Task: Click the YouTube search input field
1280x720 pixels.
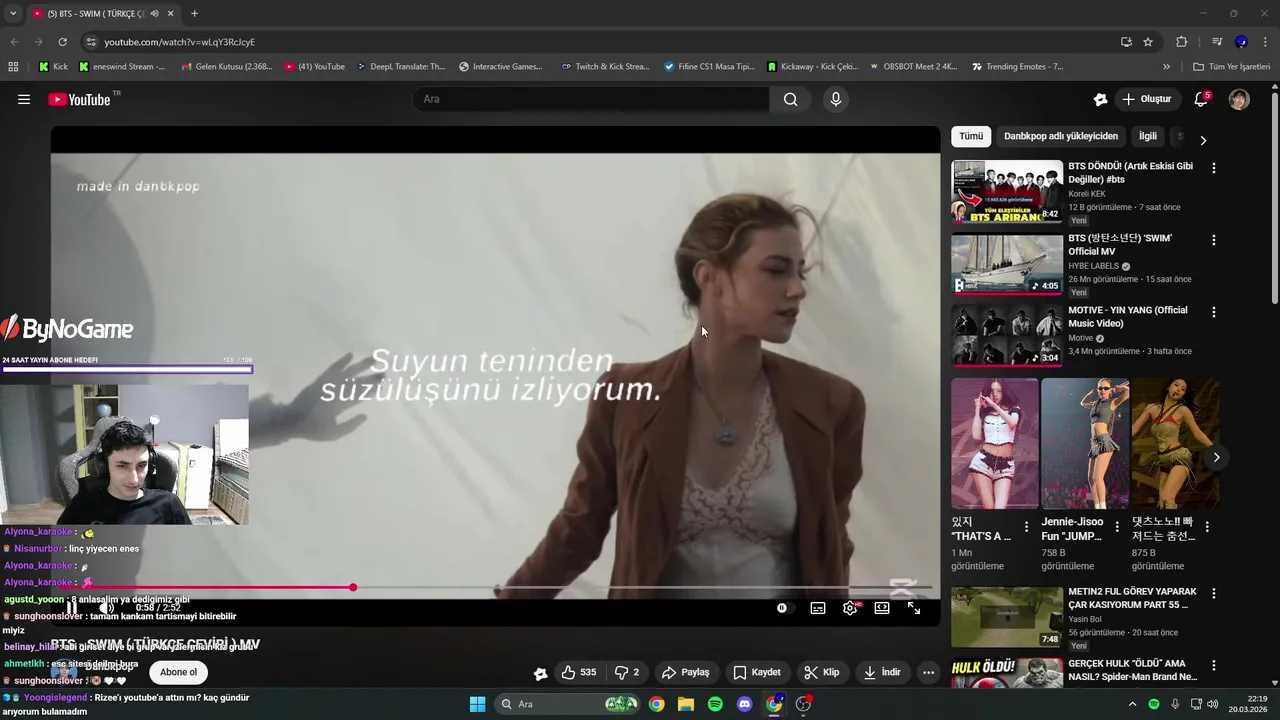Action: [x=591, y=99]
